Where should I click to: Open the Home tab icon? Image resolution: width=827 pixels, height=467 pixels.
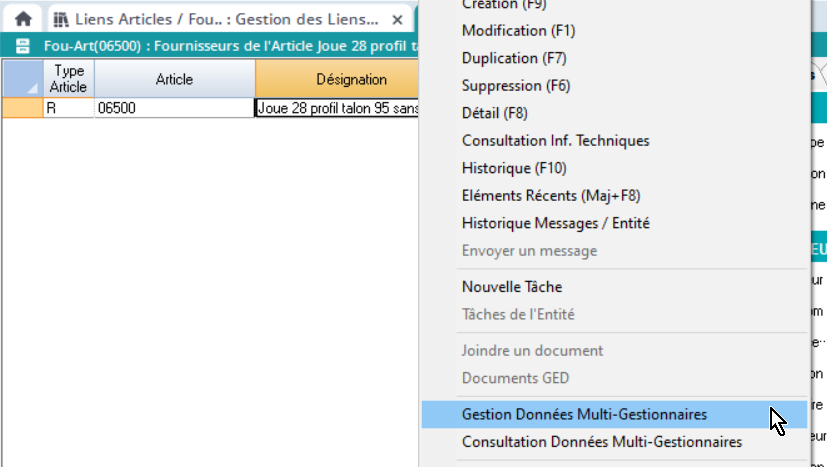[x=21, y=19]
